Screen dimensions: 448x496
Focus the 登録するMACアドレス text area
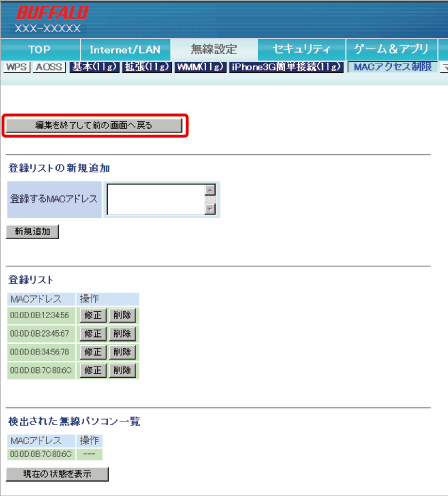(156, 199)
